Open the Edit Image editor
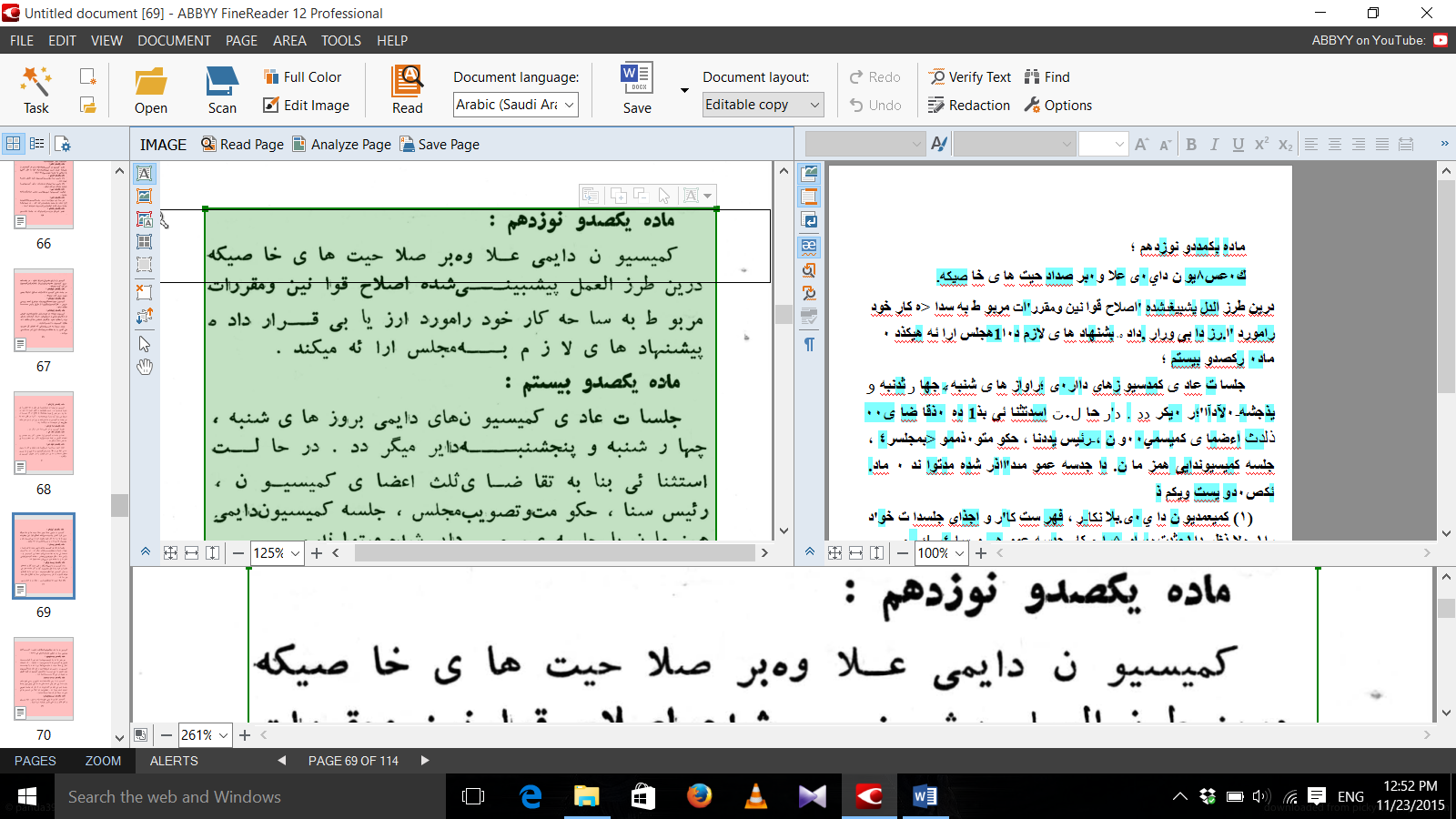Screen dimensions: 1456x819 click(306, 106)
